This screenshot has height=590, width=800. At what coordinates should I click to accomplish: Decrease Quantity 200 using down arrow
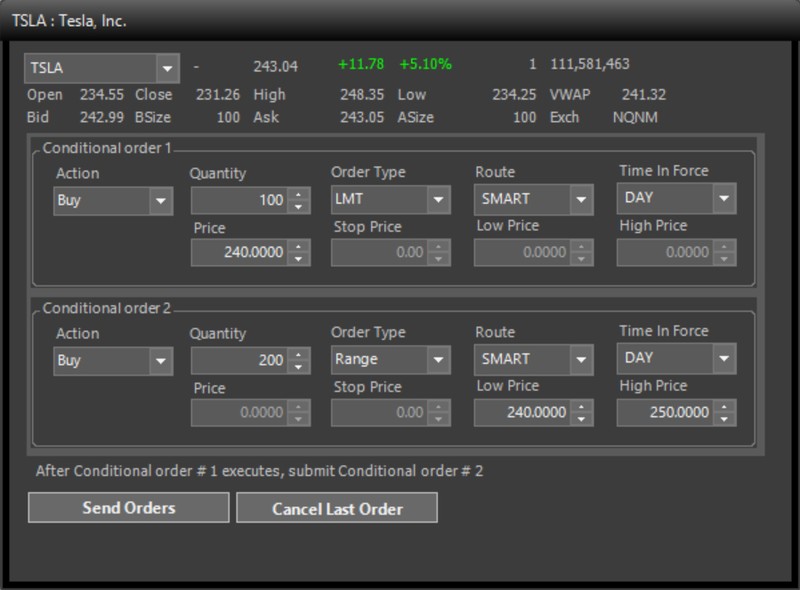click(298, 367)
